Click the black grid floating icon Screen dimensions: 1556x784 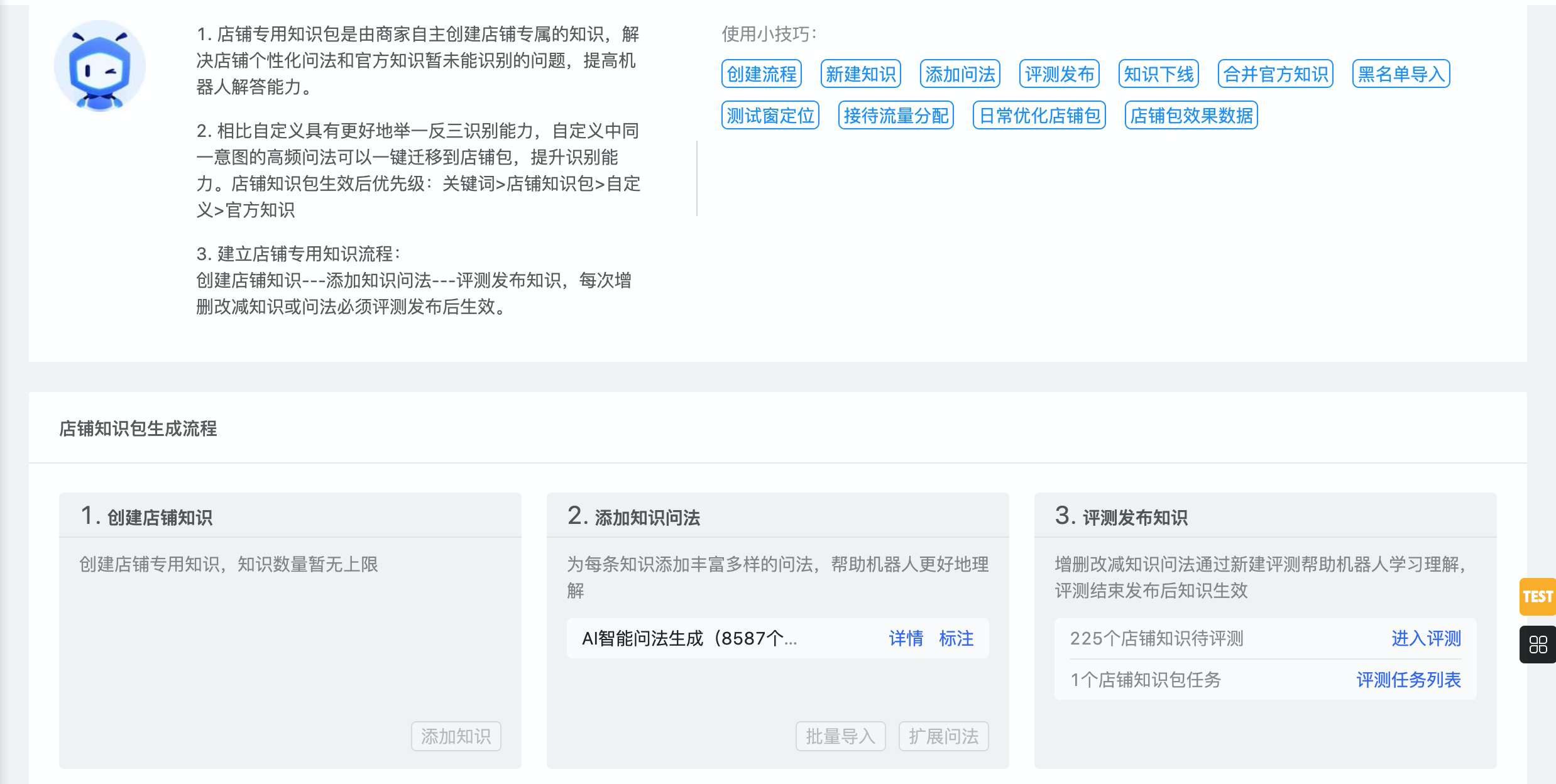(x=1537, y=645)
